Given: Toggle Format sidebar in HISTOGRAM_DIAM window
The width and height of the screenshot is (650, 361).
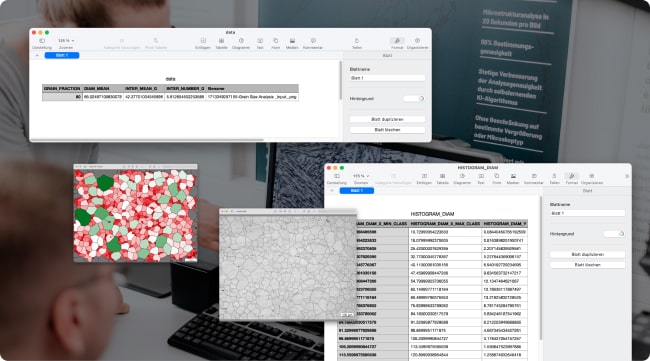Looking at the screenshot, I should pos(572,179).
